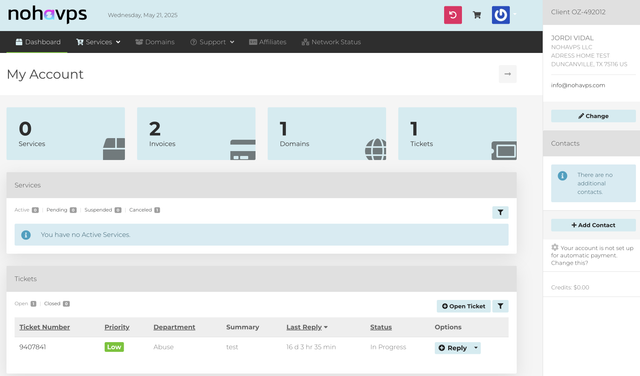Select the Pending services filter tab
Image resolution: width=640 pixels, height=376 pixels.
(x=61, y=210)
